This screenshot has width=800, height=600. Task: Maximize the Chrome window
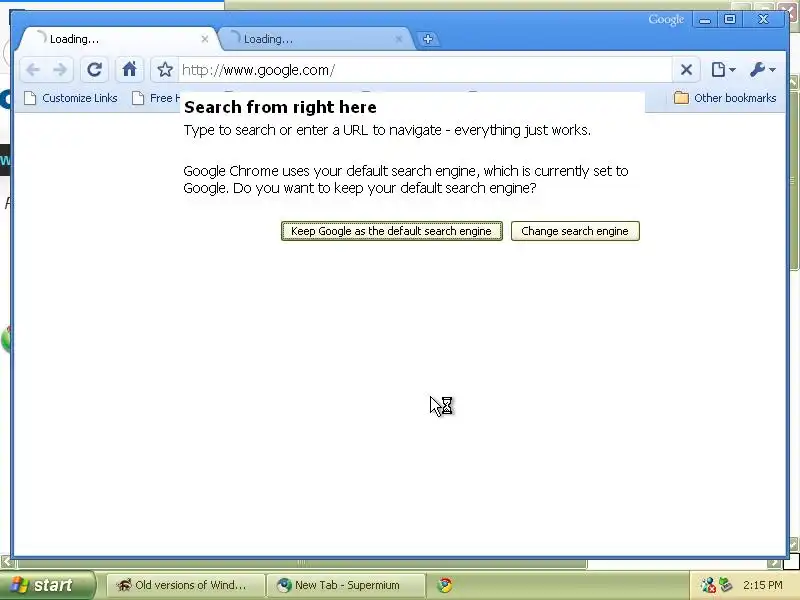coord(730,20)
